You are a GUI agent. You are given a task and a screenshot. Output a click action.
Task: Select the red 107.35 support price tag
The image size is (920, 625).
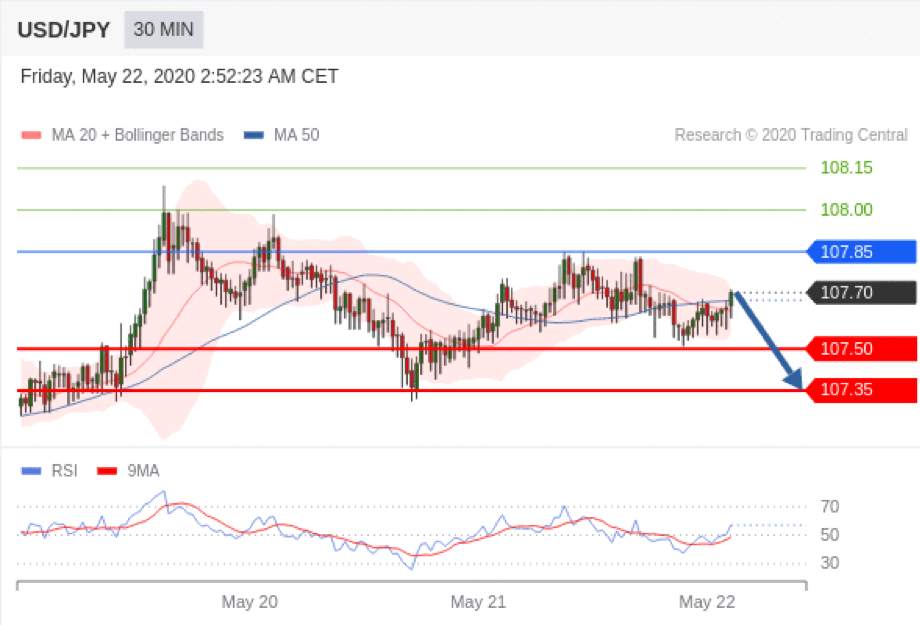[x=861, y=390]
